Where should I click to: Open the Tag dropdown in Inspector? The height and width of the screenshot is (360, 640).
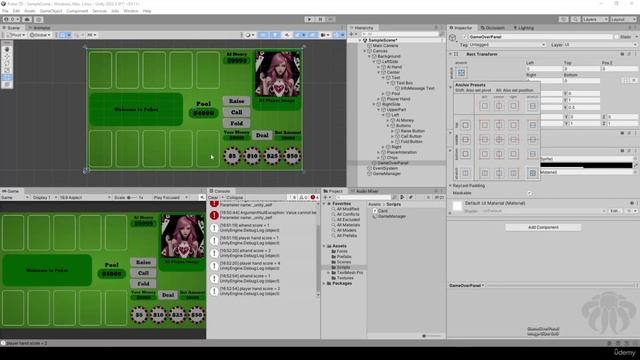coord(507,45)
